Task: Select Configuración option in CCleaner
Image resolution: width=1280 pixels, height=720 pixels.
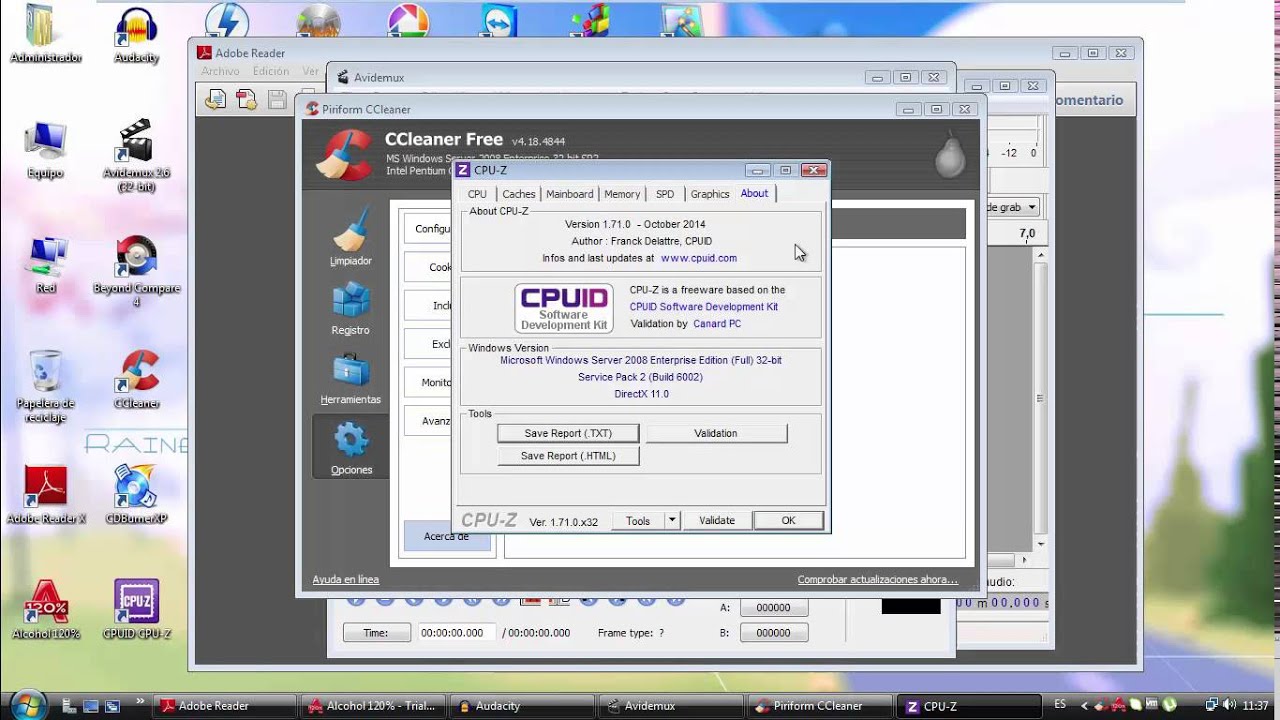Action: pos(429,228)
